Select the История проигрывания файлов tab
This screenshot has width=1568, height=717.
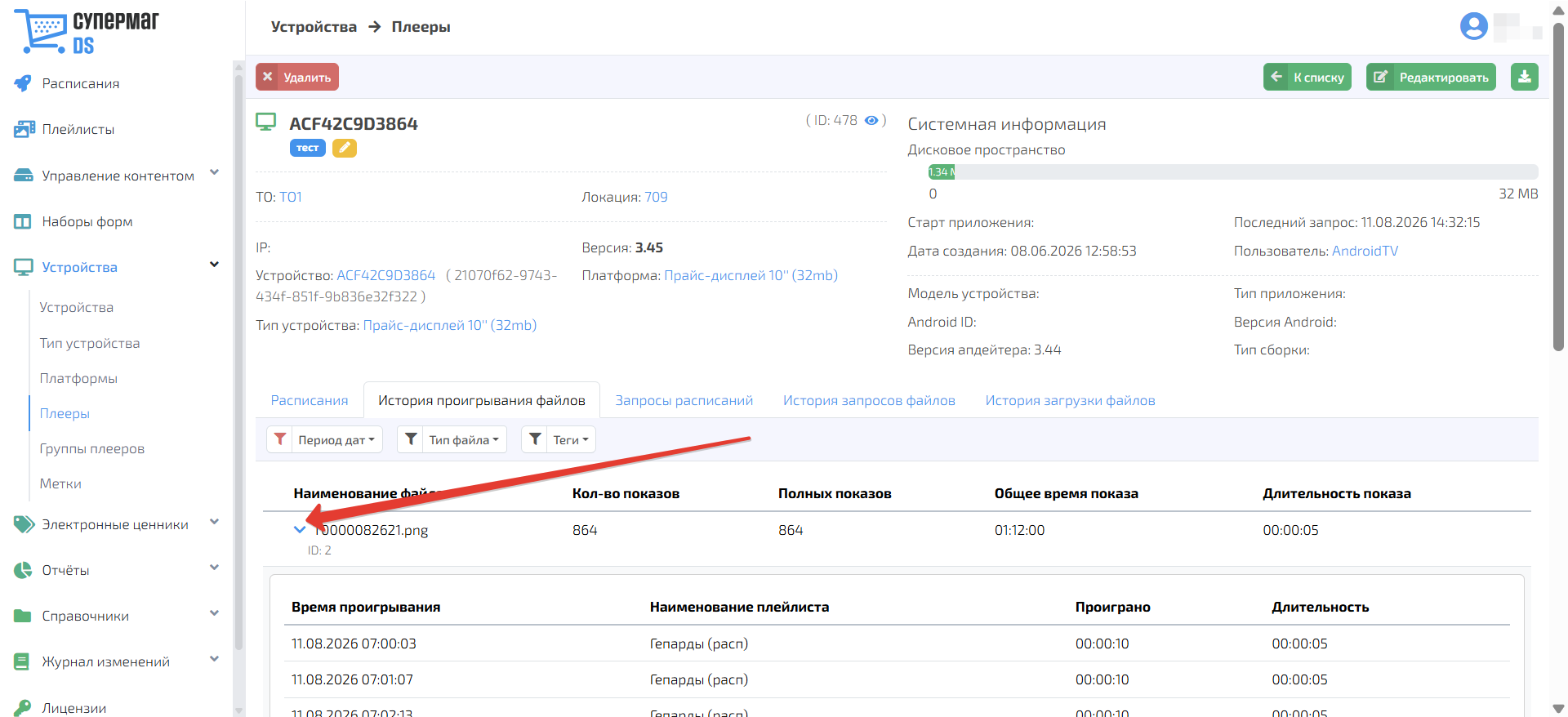click(482, 400)
